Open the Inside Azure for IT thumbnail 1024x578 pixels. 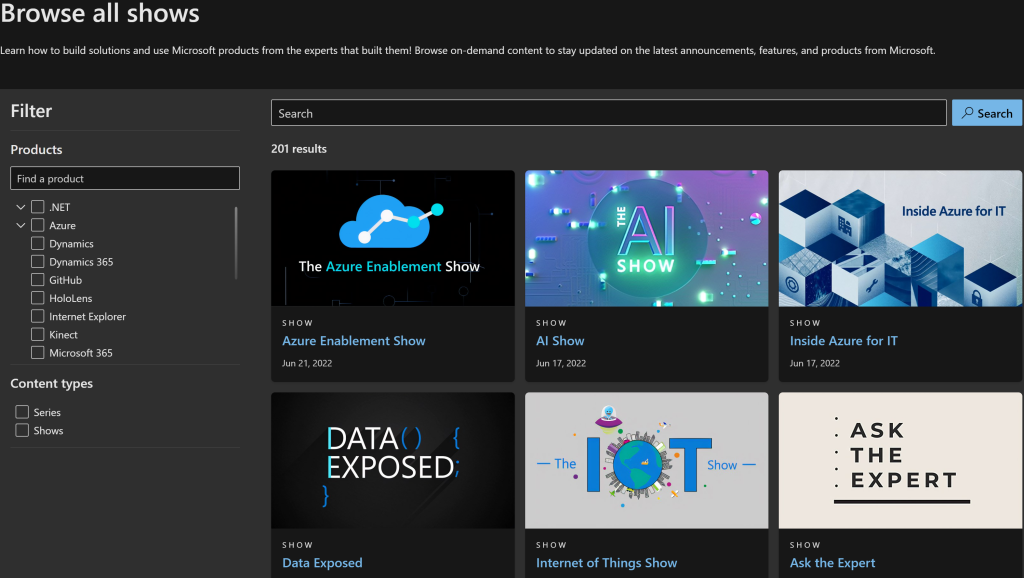click(x=900, y=238)
